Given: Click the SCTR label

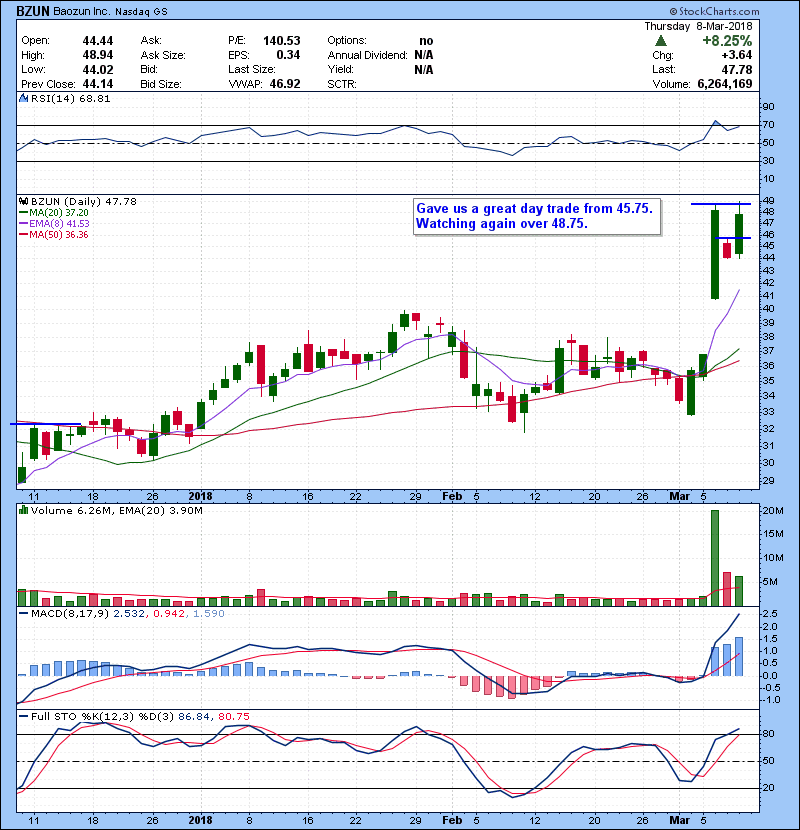Looking at the screenshot, I should click(x=341, y=84).
